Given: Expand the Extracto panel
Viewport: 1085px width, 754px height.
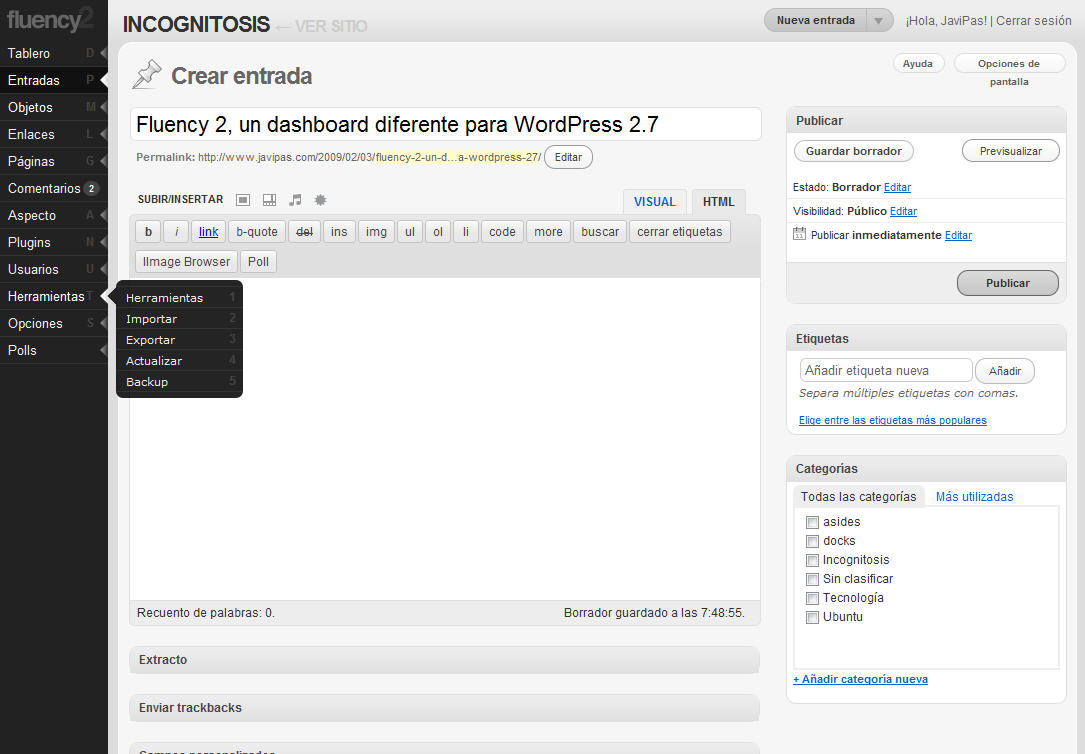Looking at the screenshot, I should (444, 660).
